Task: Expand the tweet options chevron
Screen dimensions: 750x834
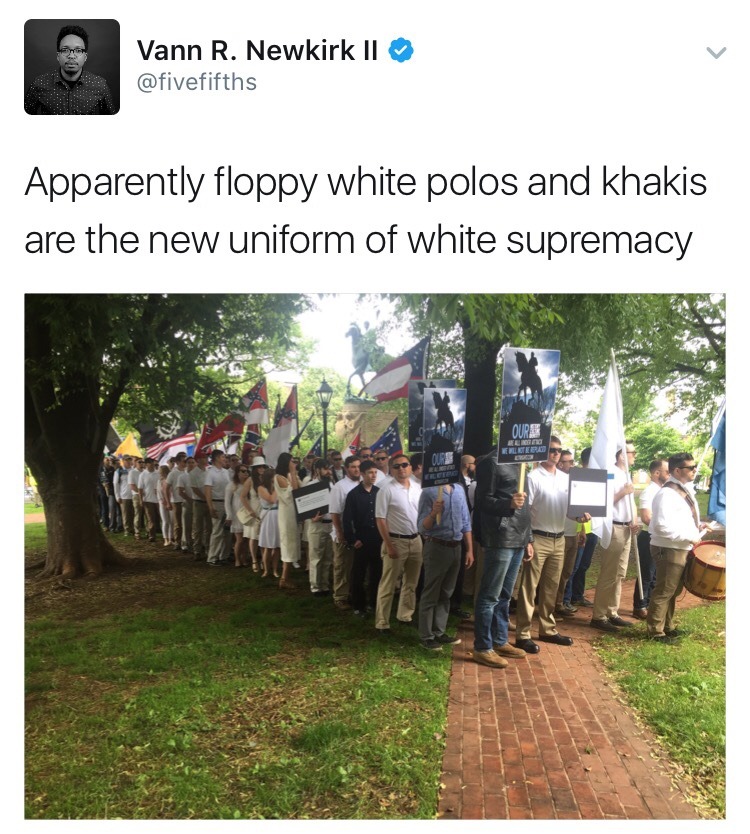Action: tap(716, 53)
